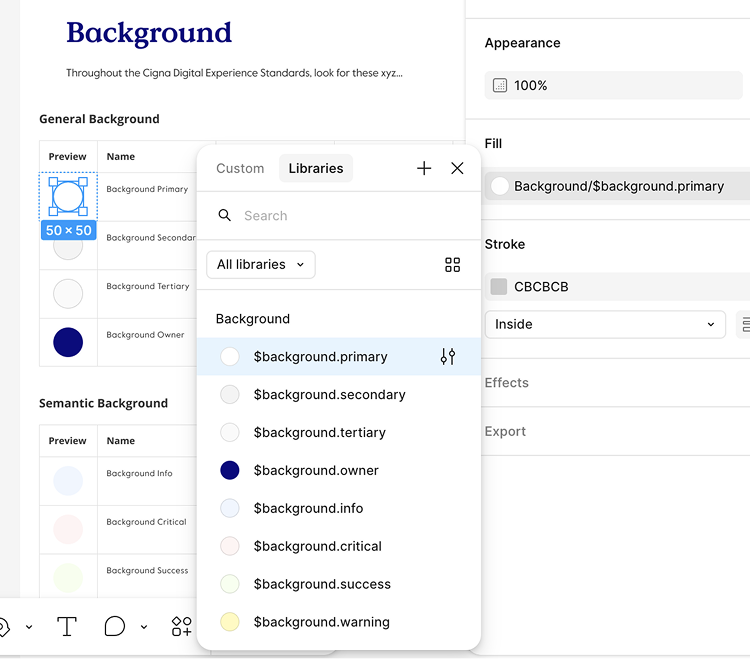Choose the $background.secondary style
Screen dimensions: 750x659
point(329,395)
